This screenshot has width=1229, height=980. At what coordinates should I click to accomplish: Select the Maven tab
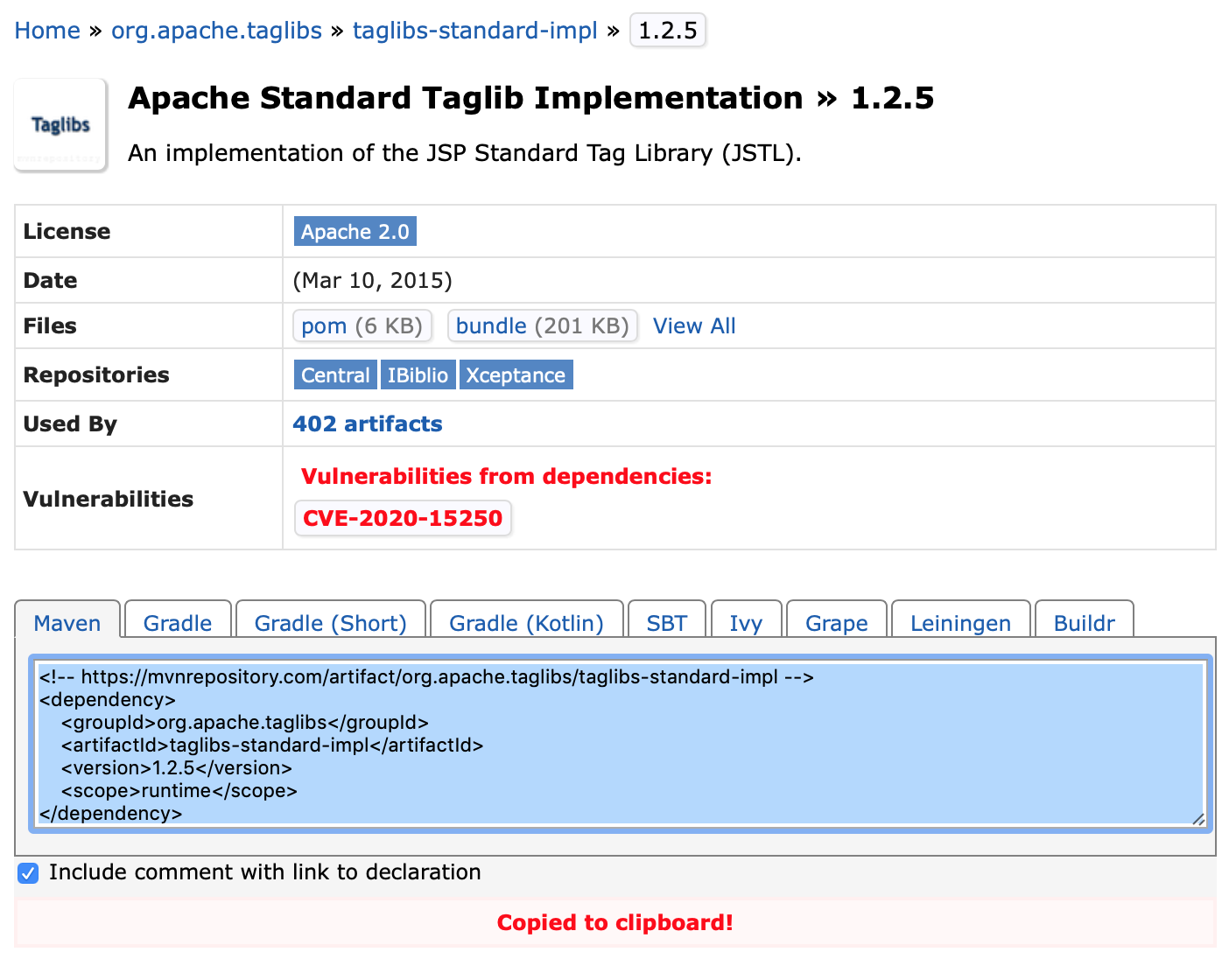67,621
